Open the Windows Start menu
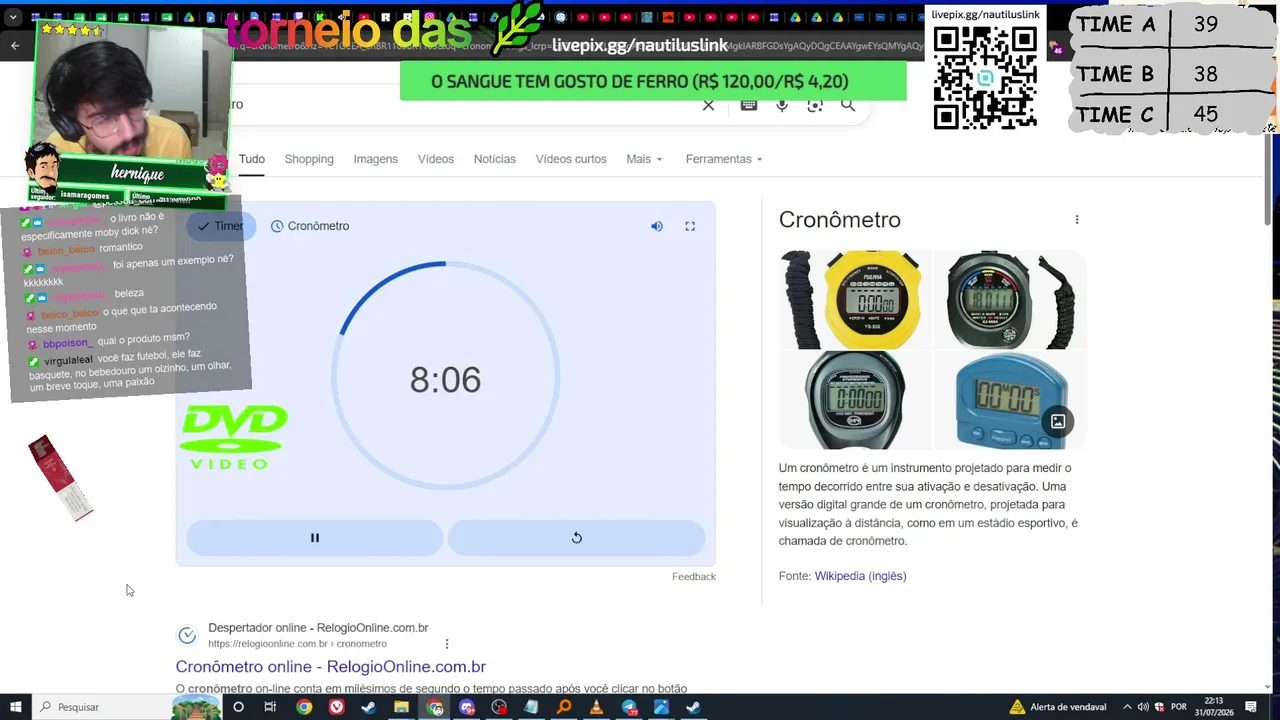1280x720 pixels. click(x=15, y=707)
